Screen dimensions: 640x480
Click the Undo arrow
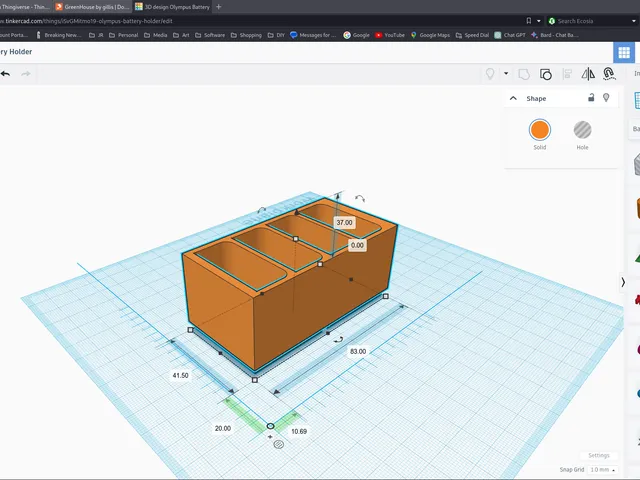(5, 74)
